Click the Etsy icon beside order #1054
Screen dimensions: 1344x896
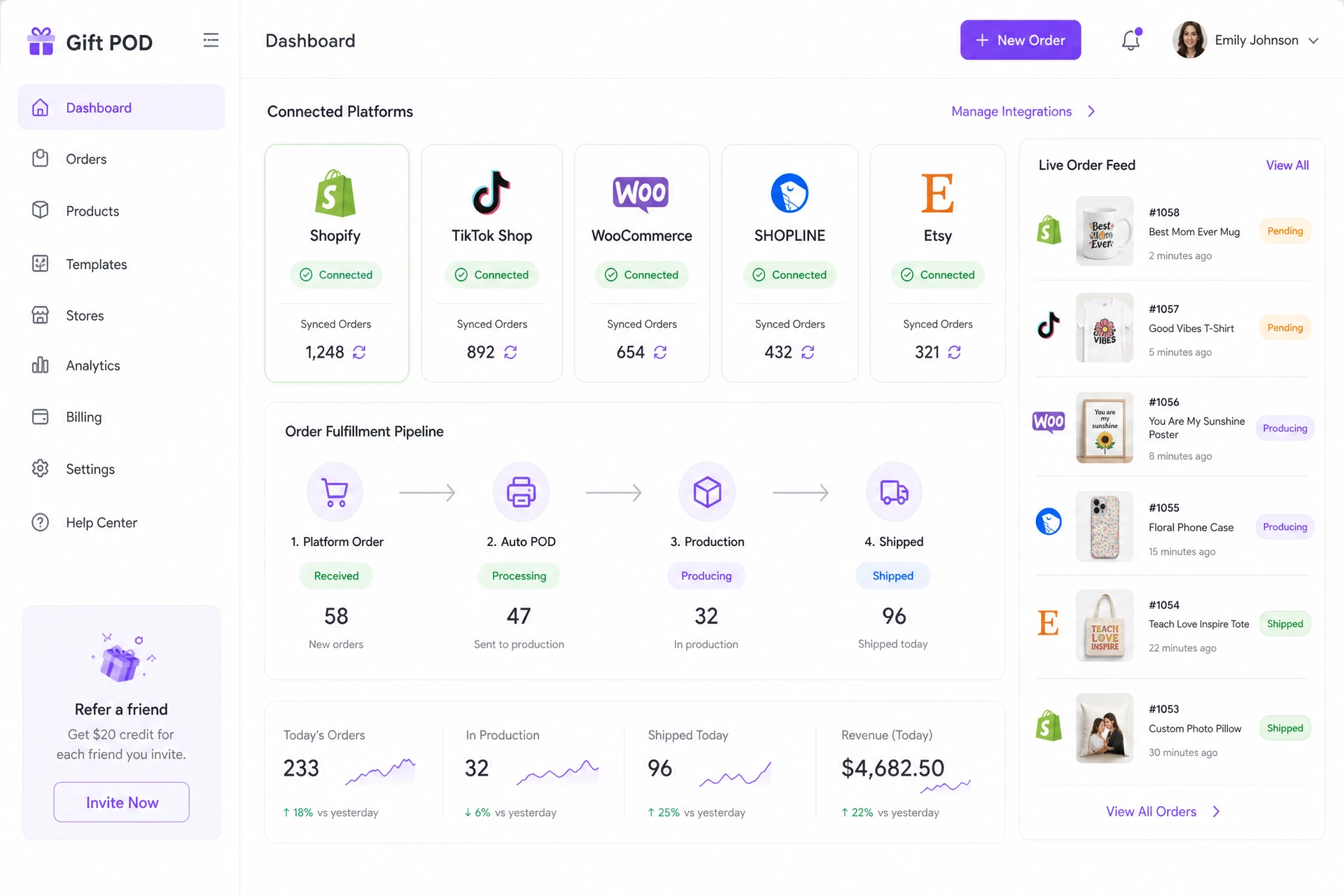click(x=1048, y=622)
